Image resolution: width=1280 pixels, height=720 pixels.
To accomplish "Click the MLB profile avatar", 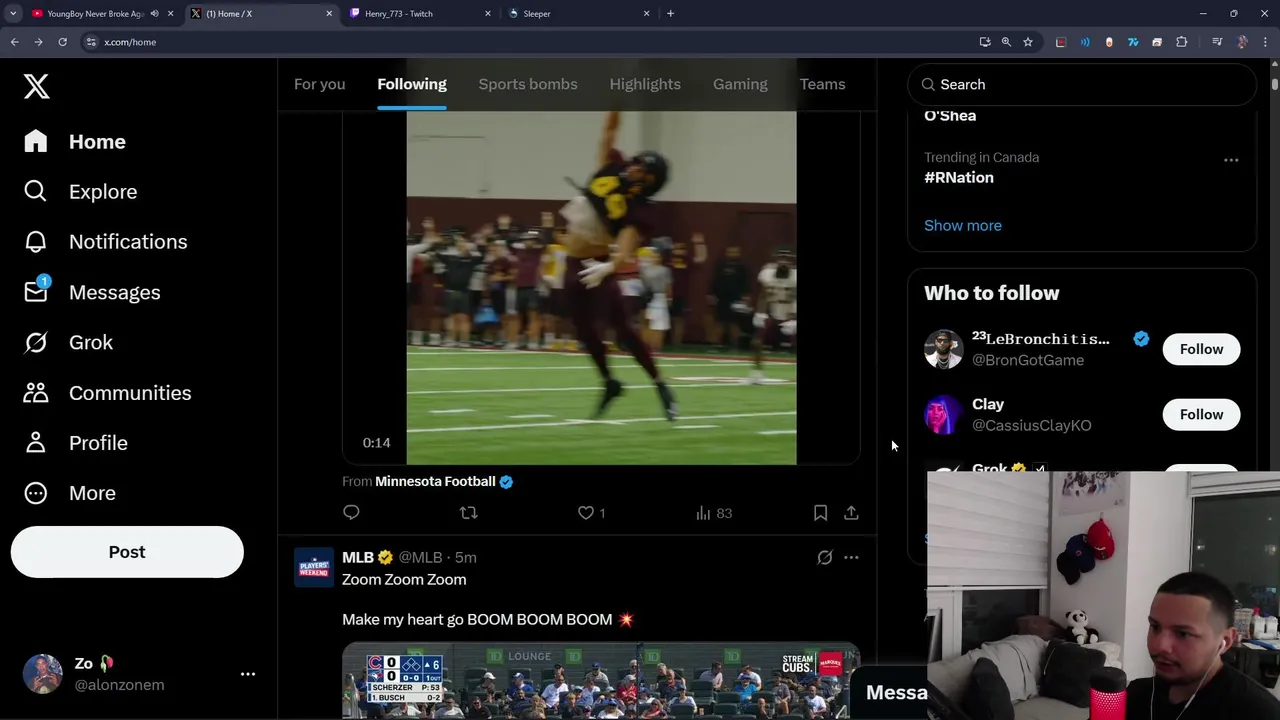I will point(314,567).
